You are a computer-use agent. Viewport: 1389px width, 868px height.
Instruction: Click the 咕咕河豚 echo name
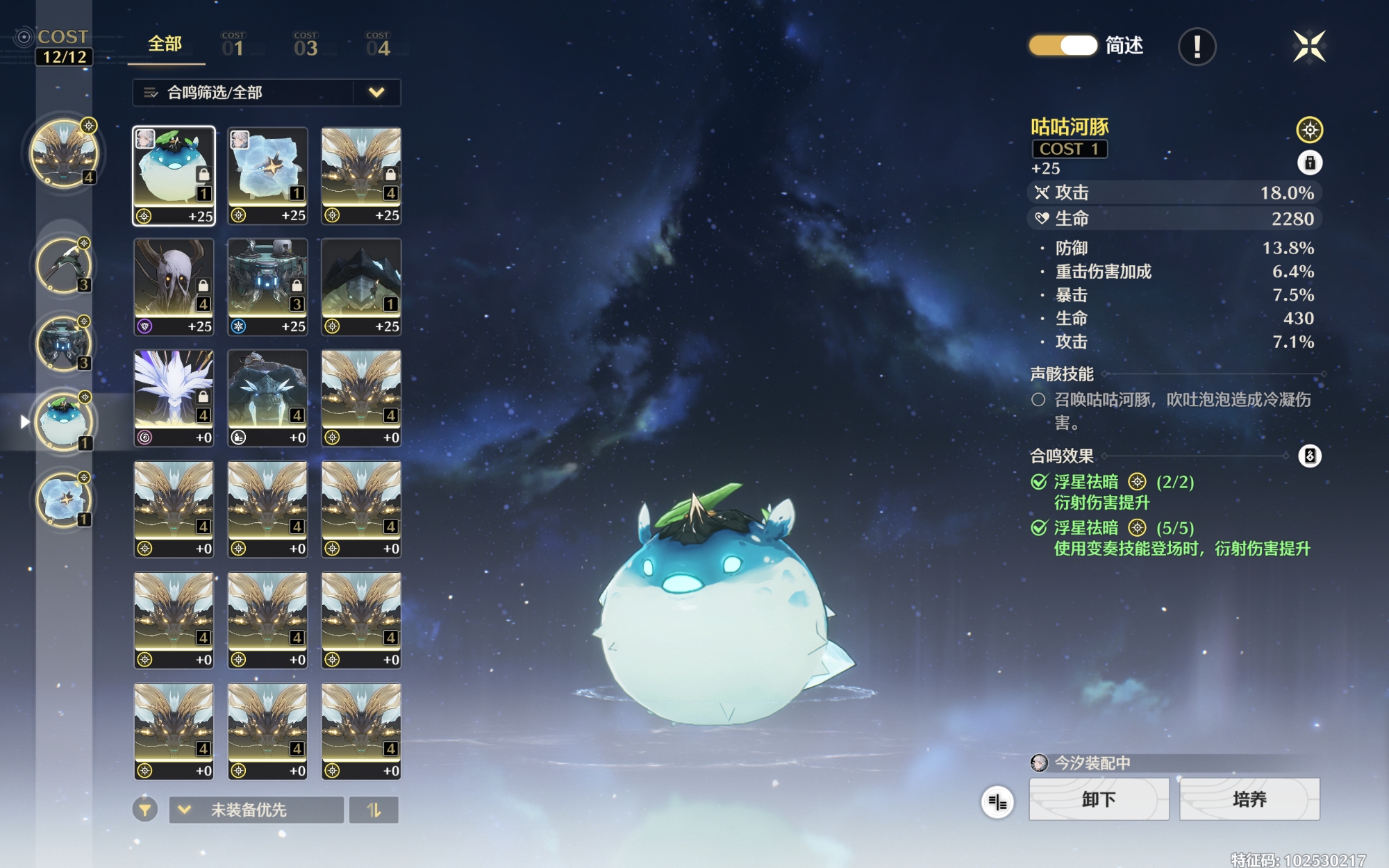[1070, 127]
